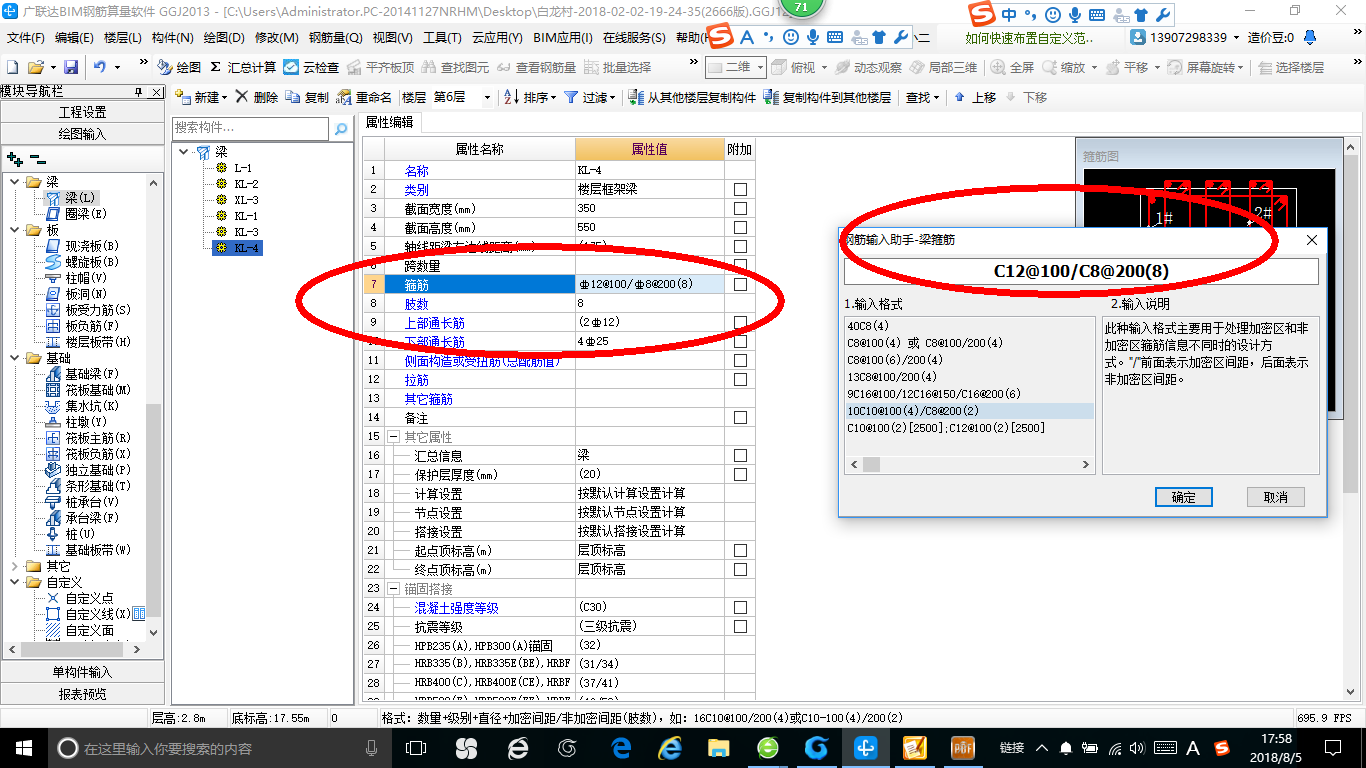Click 复制构件到其他楼层 button
This screenshot has height=768, width=1366.
click(827, 97)
